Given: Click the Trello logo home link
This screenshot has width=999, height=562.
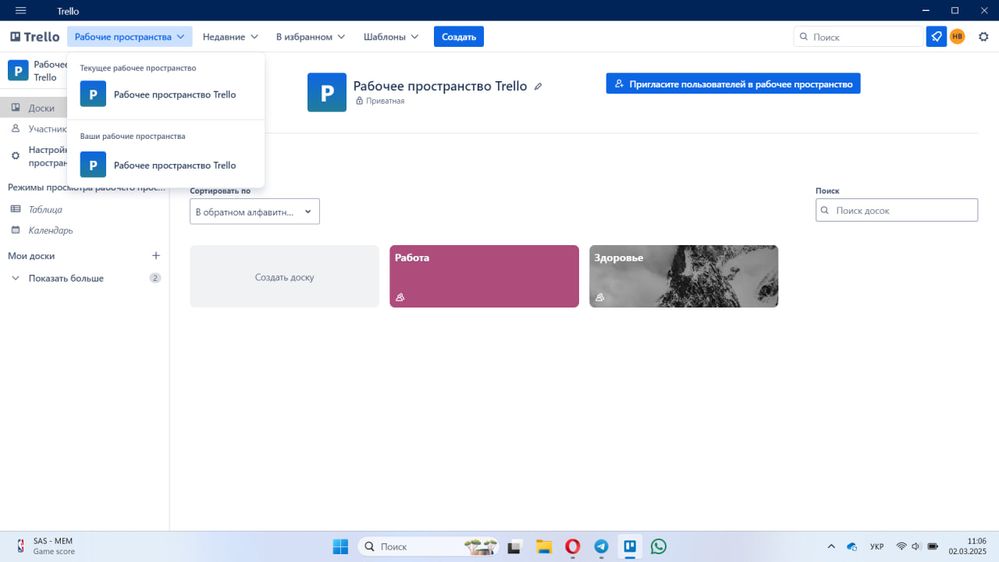Looking at the screenshot, I should pyautogui.click(x=35, y=37).
